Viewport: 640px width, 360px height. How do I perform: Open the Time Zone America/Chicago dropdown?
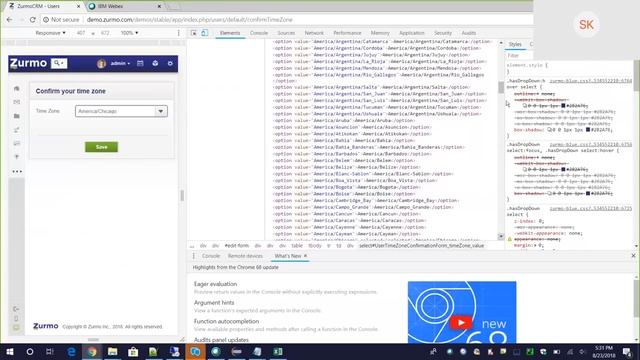point(121,111)
